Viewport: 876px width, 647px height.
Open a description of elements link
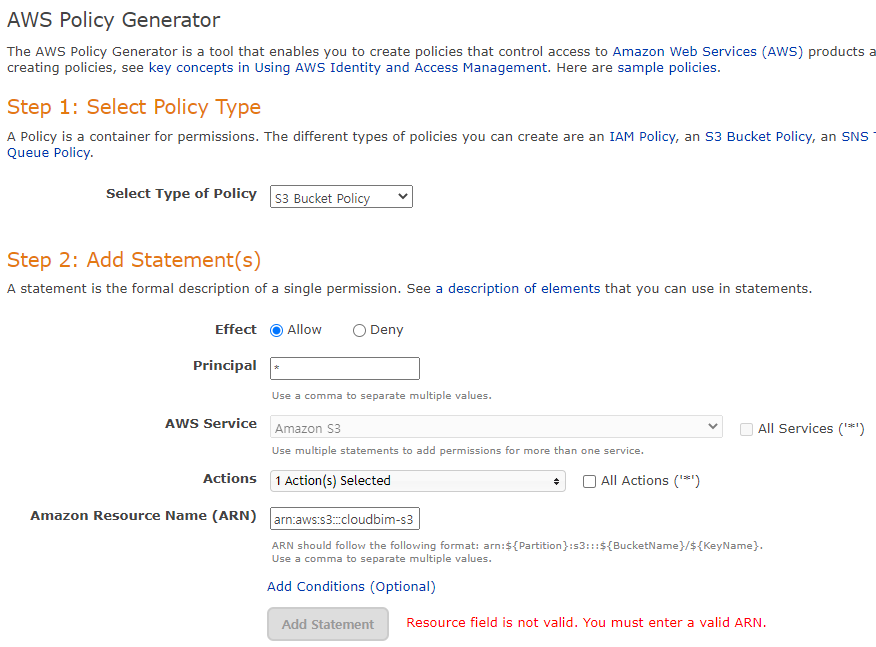pyautogui.click(x=518, y=289)
